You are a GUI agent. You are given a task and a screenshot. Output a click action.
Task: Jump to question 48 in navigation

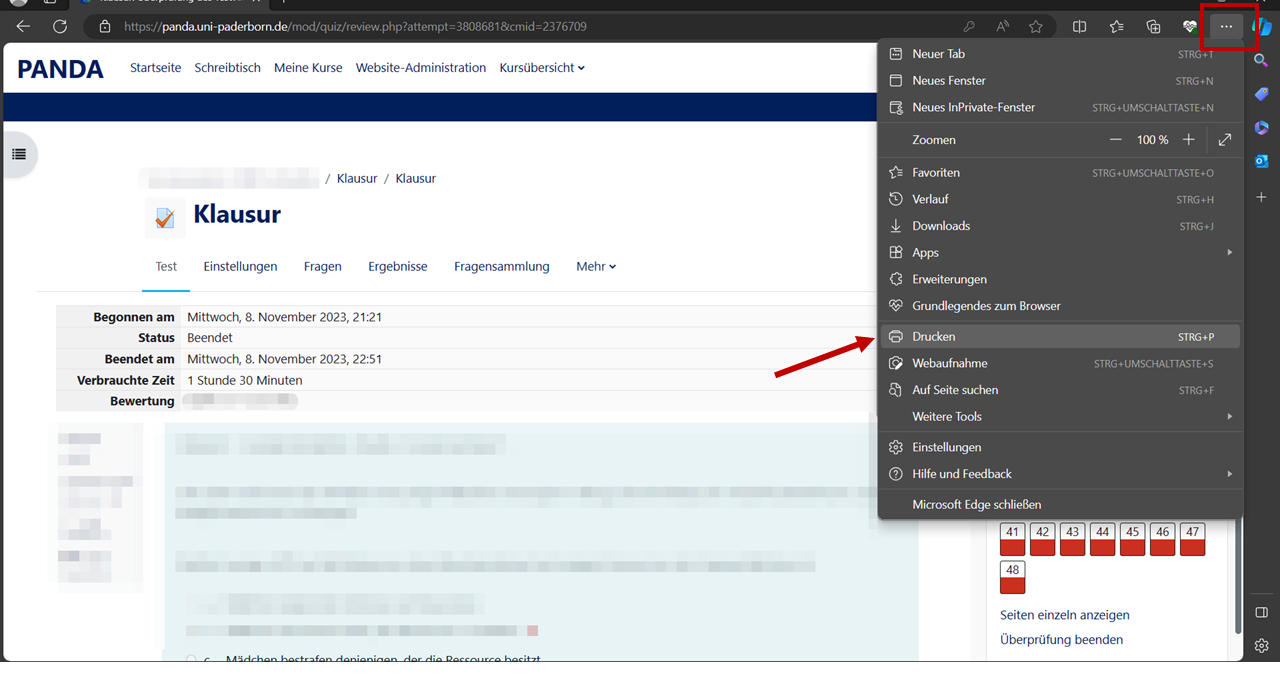[1012, 577]
